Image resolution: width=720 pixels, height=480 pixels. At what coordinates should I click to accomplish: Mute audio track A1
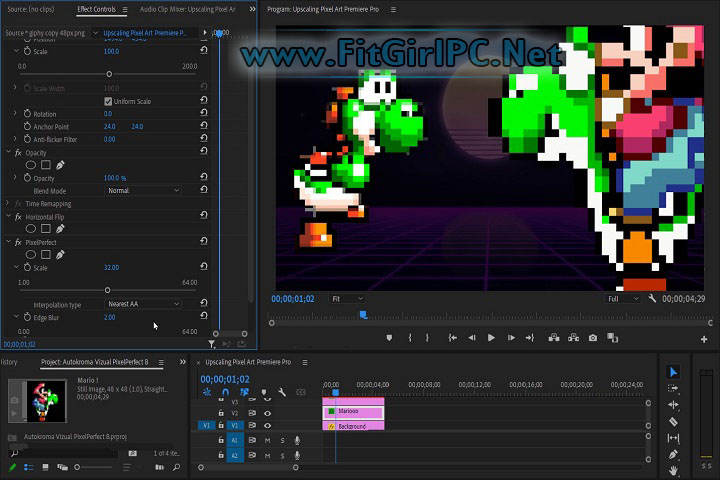click(x=267, y=440)
